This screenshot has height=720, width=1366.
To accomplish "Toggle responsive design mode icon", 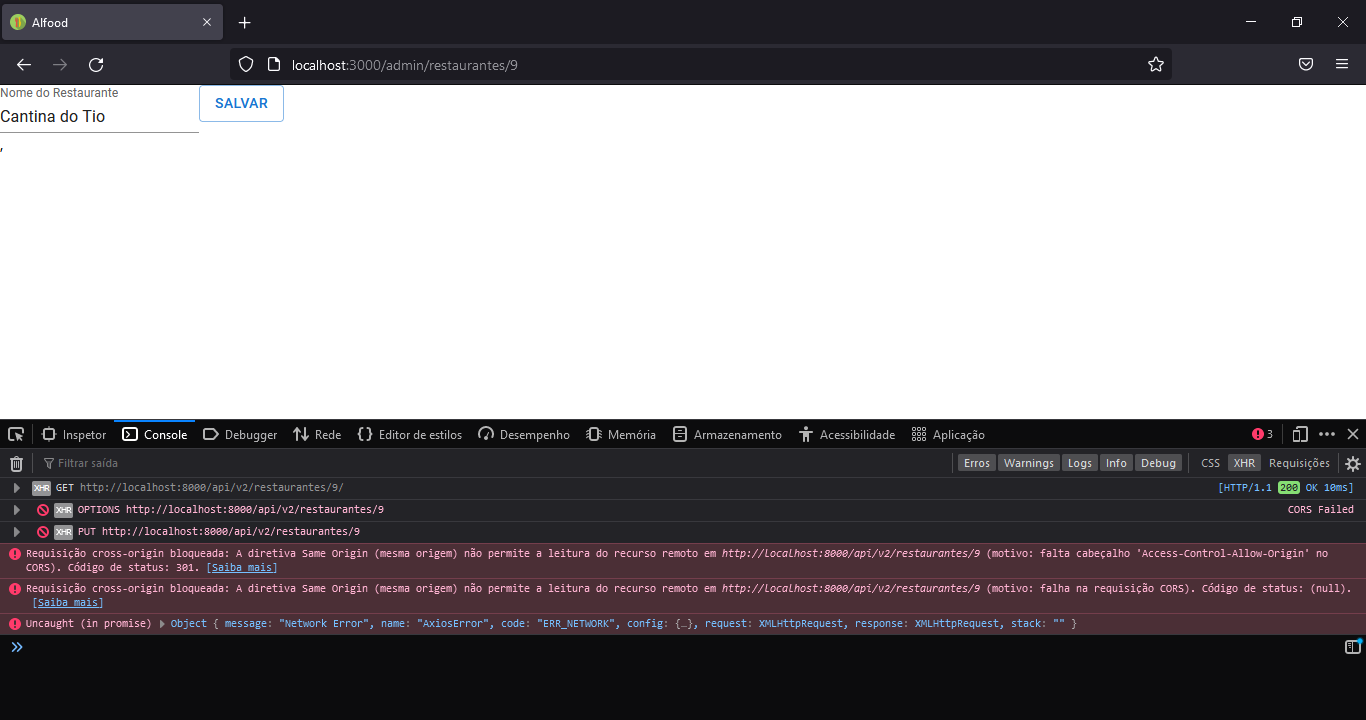I will [x=1300, y=434].
